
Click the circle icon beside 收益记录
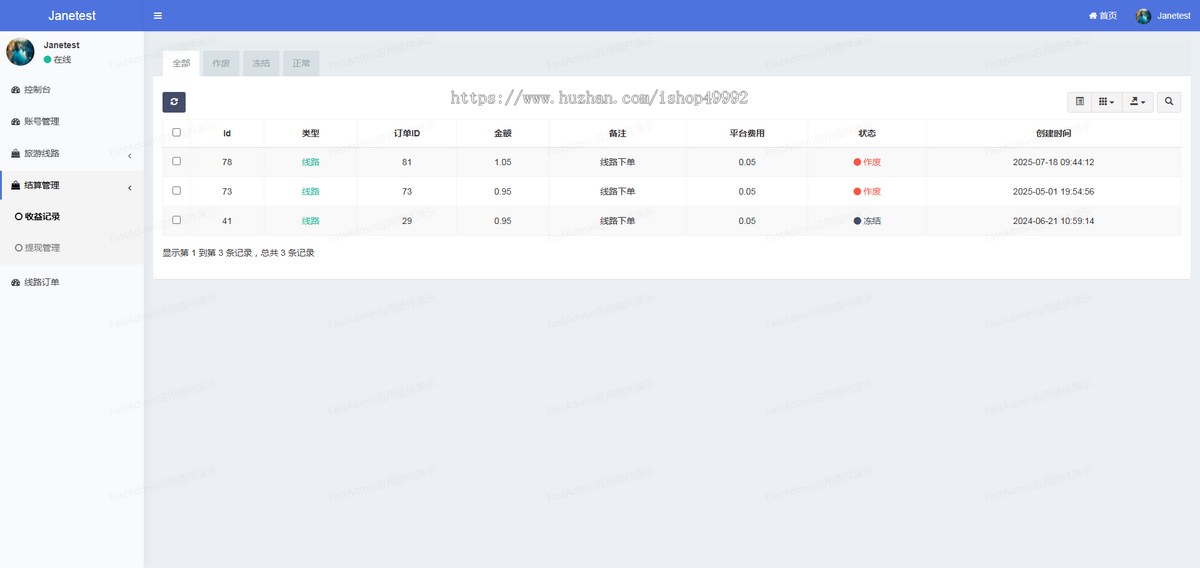(x=19, y=216)
